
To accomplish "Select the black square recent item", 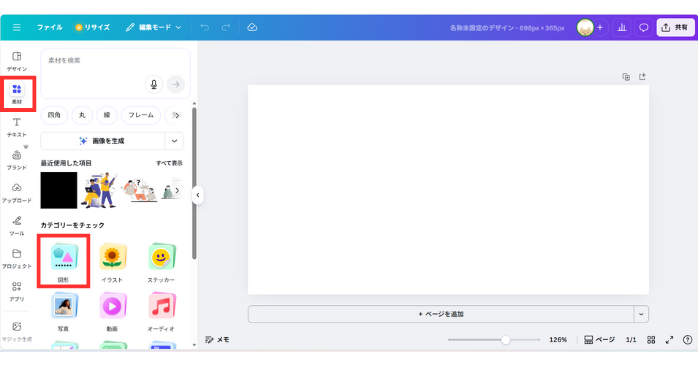I will pyautogui.click(x=59, y=191).
